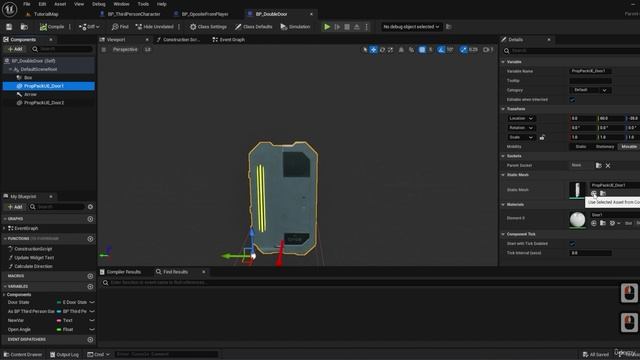
Task: Switch to the Event Graph tab
Action: tap(229, 40)
